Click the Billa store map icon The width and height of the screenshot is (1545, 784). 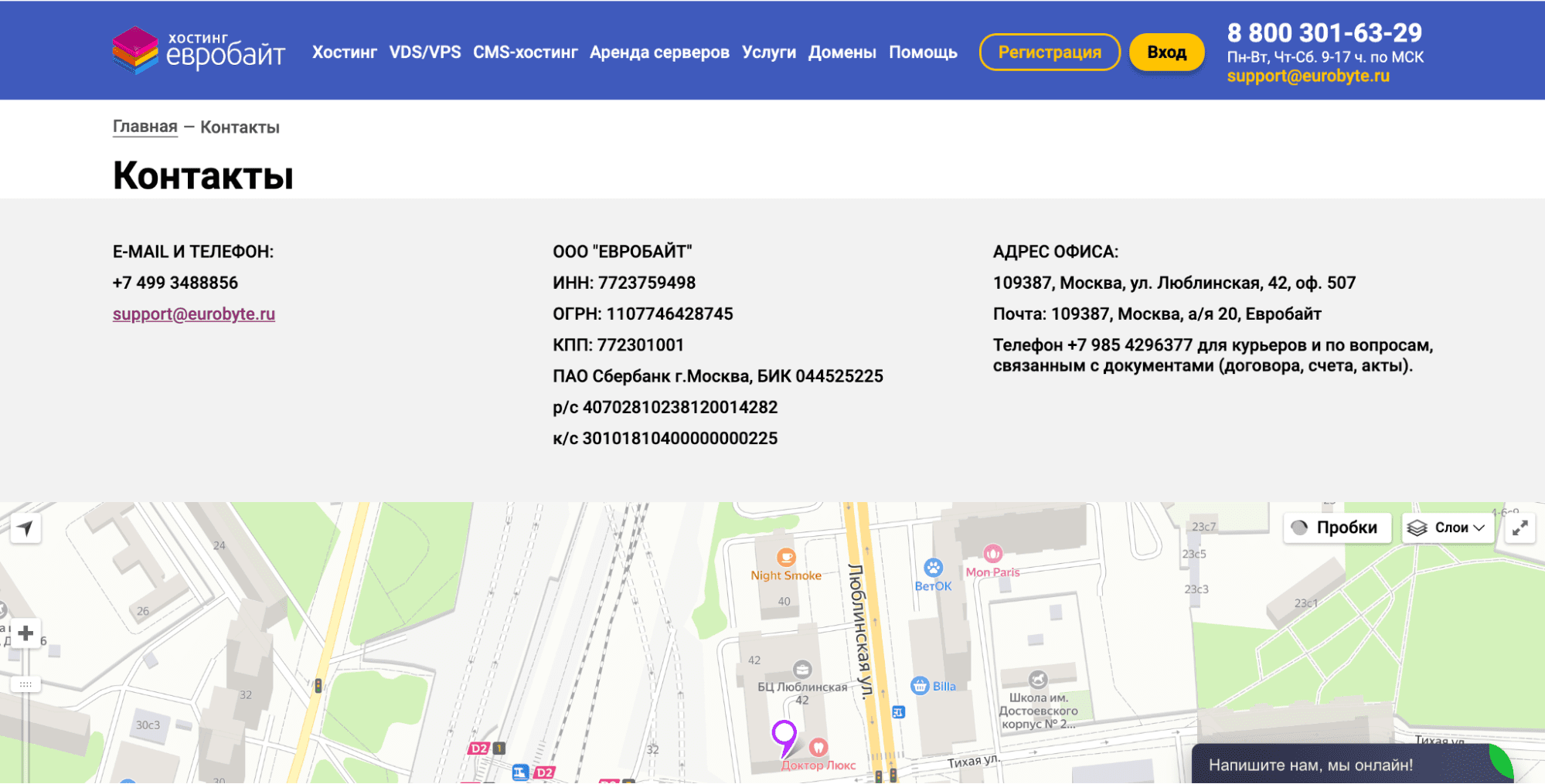pos(920,686)
